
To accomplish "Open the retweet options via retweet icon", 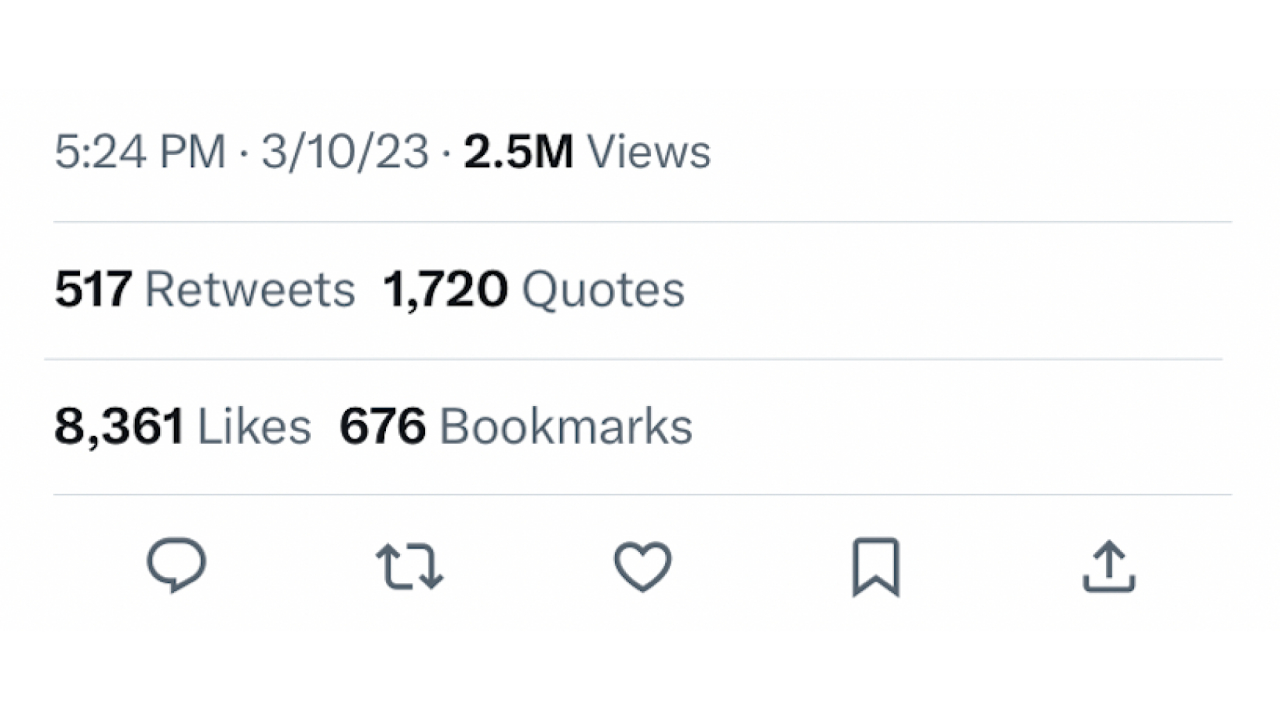I will (x=408, y=566).
